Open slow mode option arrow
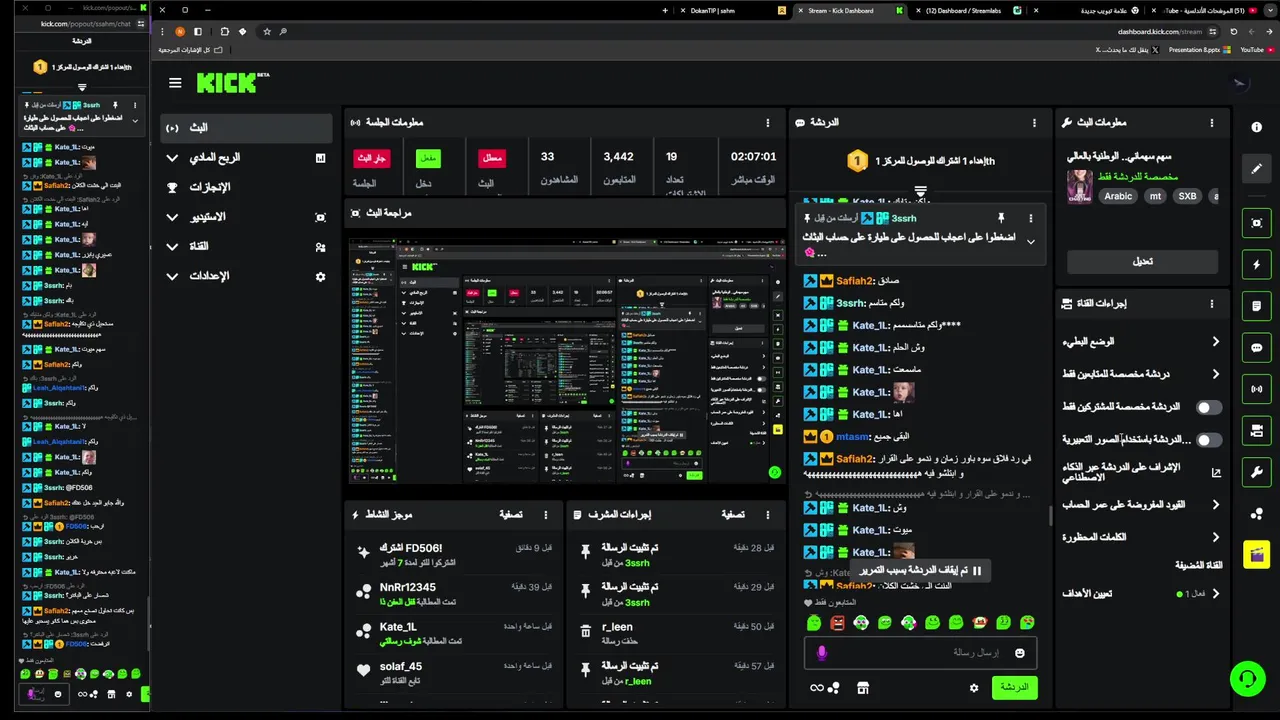 click(1216, 341)
